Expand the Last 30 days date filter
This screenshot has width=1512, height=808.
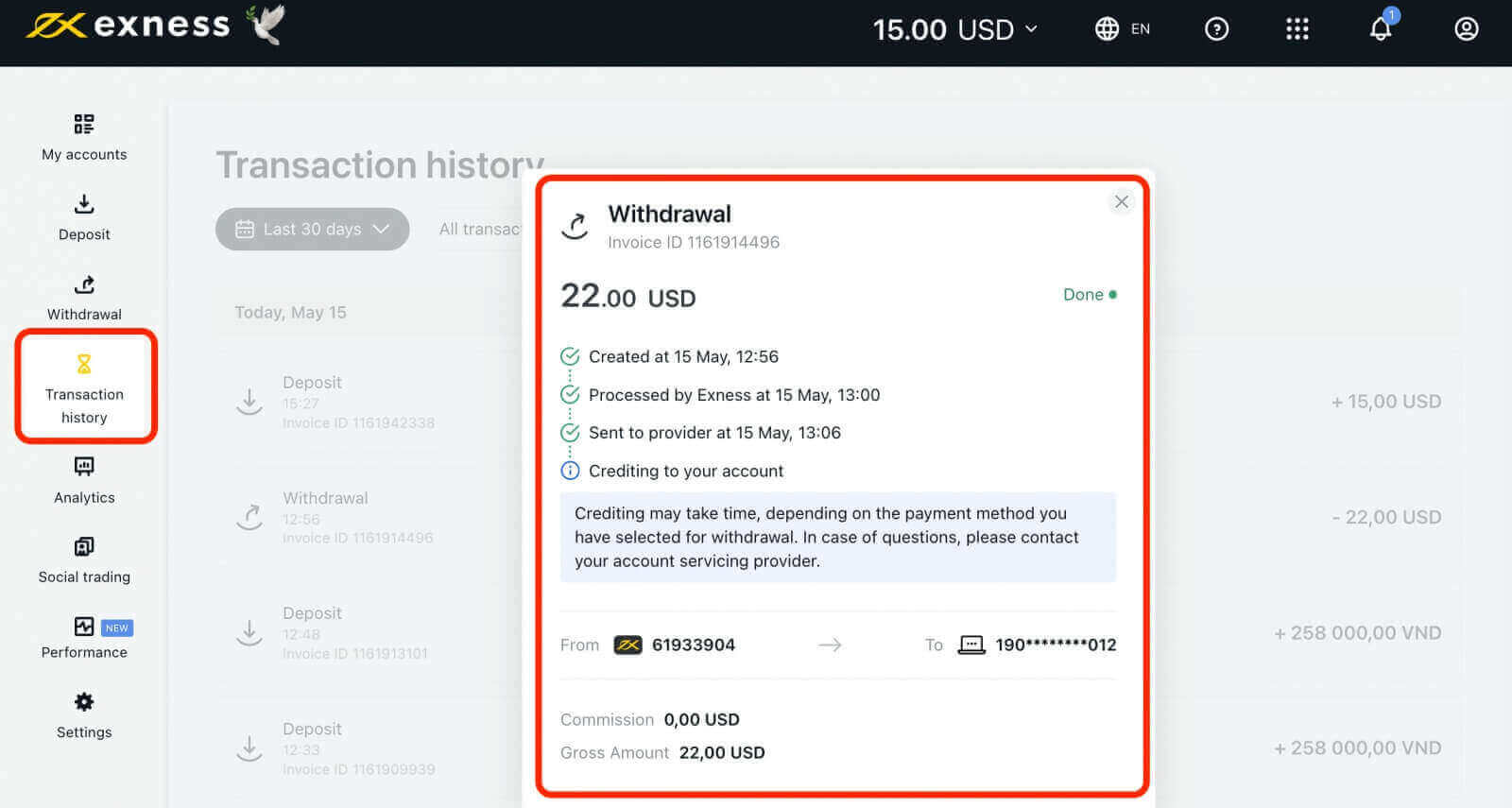tap(312, 229)
